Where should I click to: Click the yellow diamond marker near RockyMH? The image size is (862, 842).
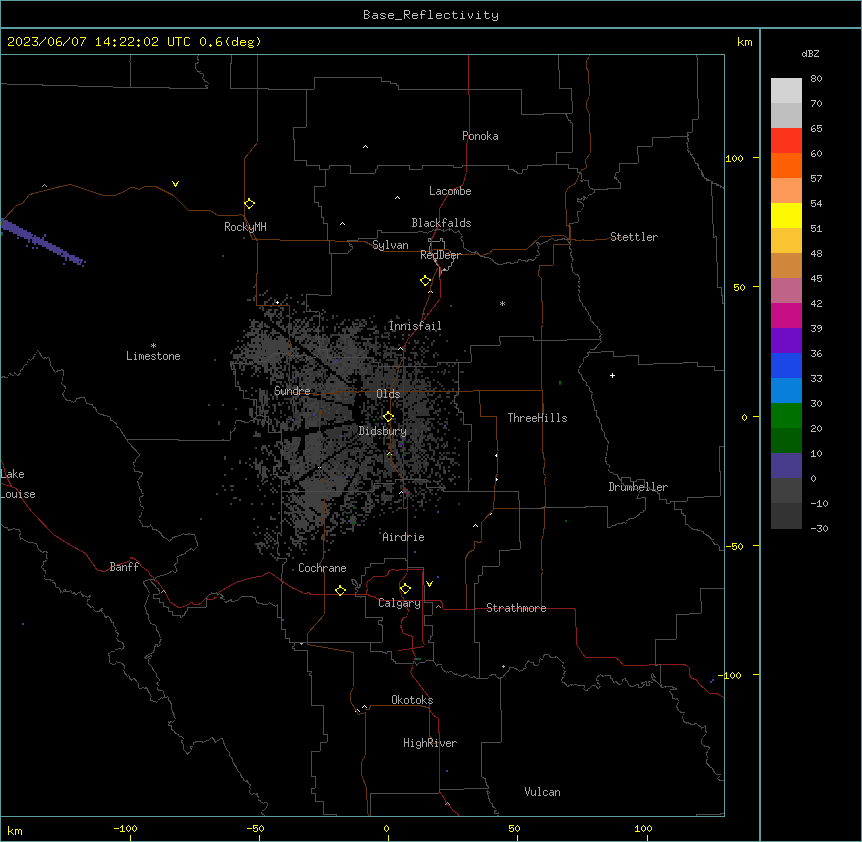point(249,204)
